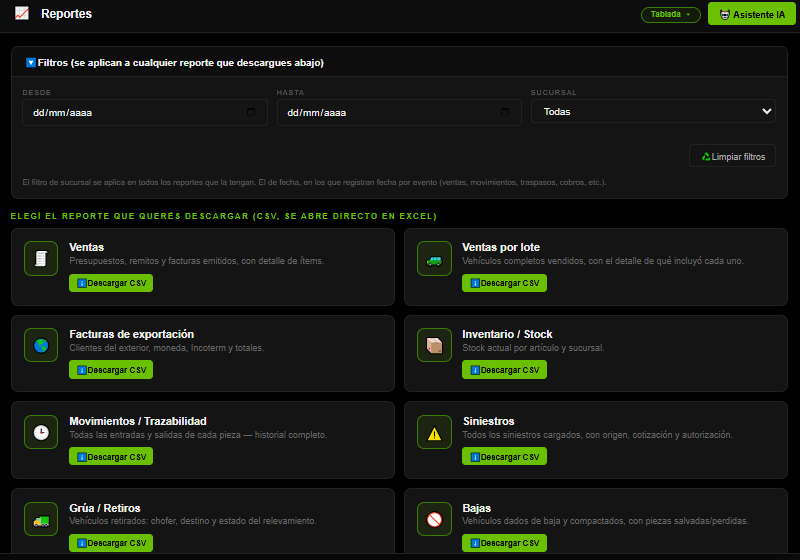Click 'Stock actual por artículo y sucursal' description
800x560 pixels.
tap(533, 348)
